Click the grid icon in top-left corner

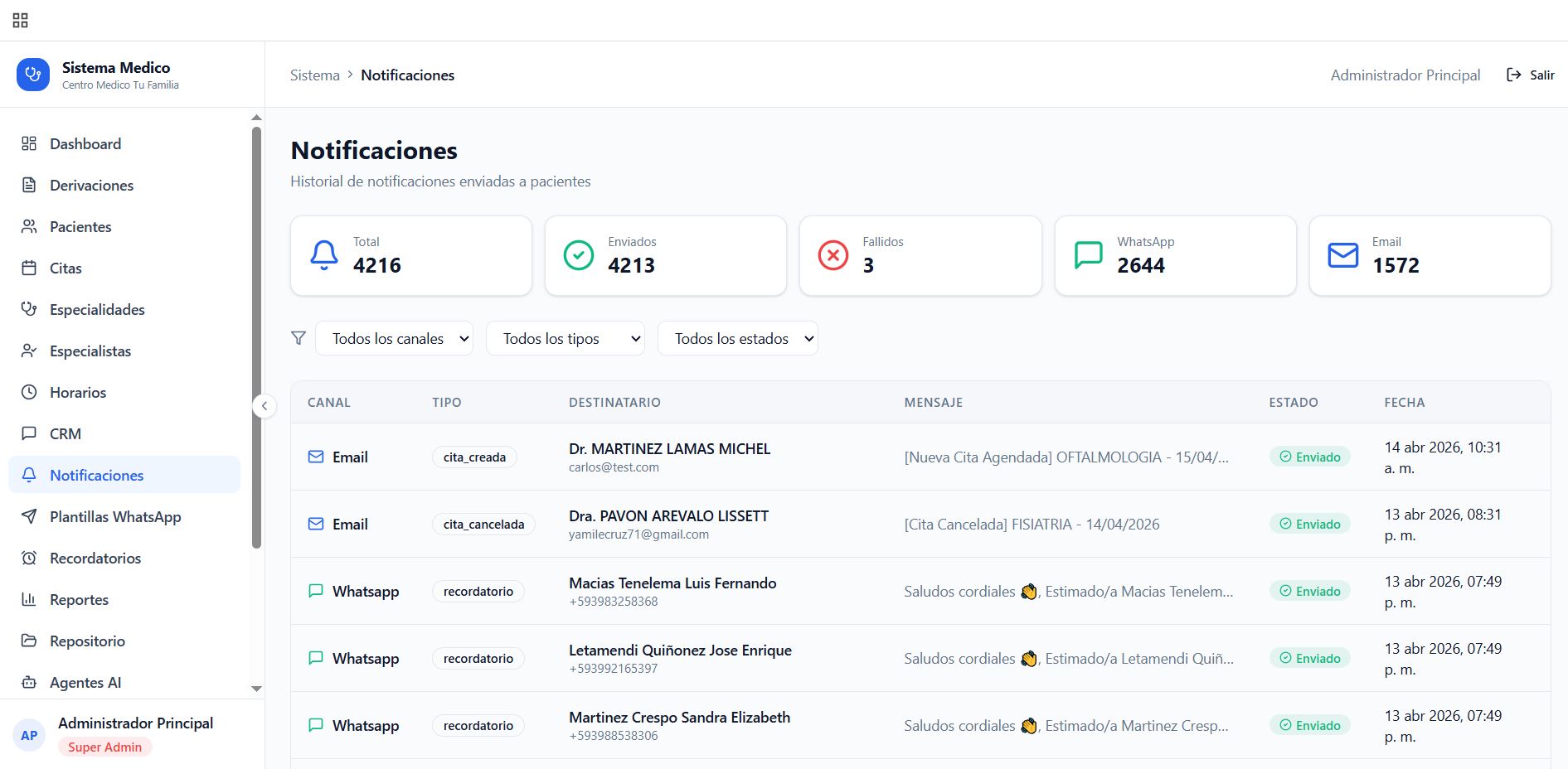[x=21, y=21]
